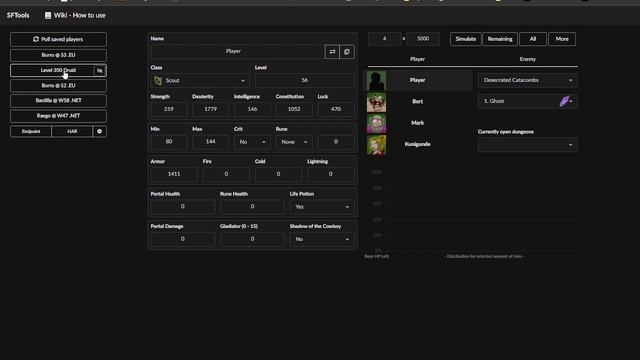640x360 pixels.
Task: Click the Endpoint button
Action: click(31, 131)
